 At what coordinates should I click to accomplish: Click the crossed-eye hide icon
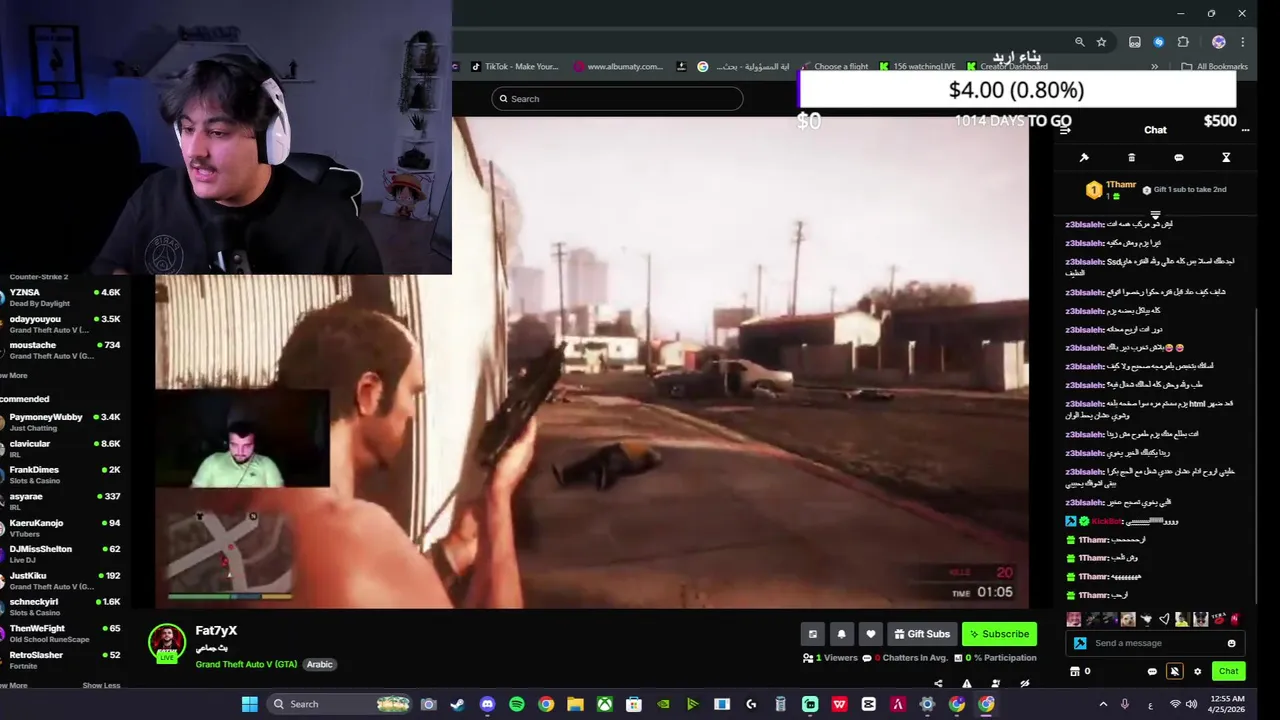pos(1024,684)
